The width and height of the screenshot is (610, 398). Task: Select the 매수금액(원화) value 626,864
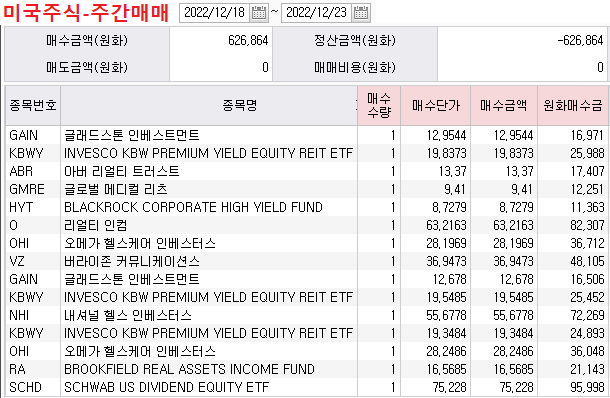[x=248, y=40]
